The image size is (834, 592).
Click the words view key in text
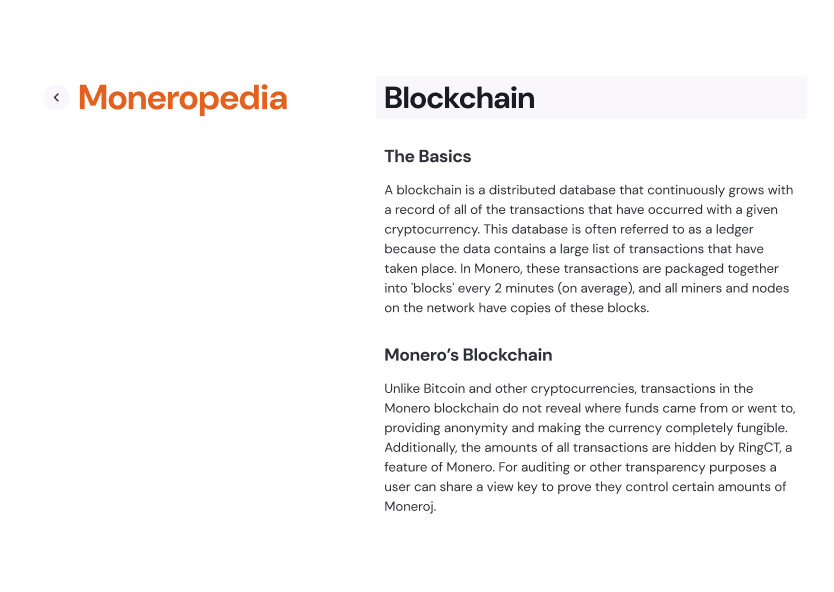click(x=512, y=487)
